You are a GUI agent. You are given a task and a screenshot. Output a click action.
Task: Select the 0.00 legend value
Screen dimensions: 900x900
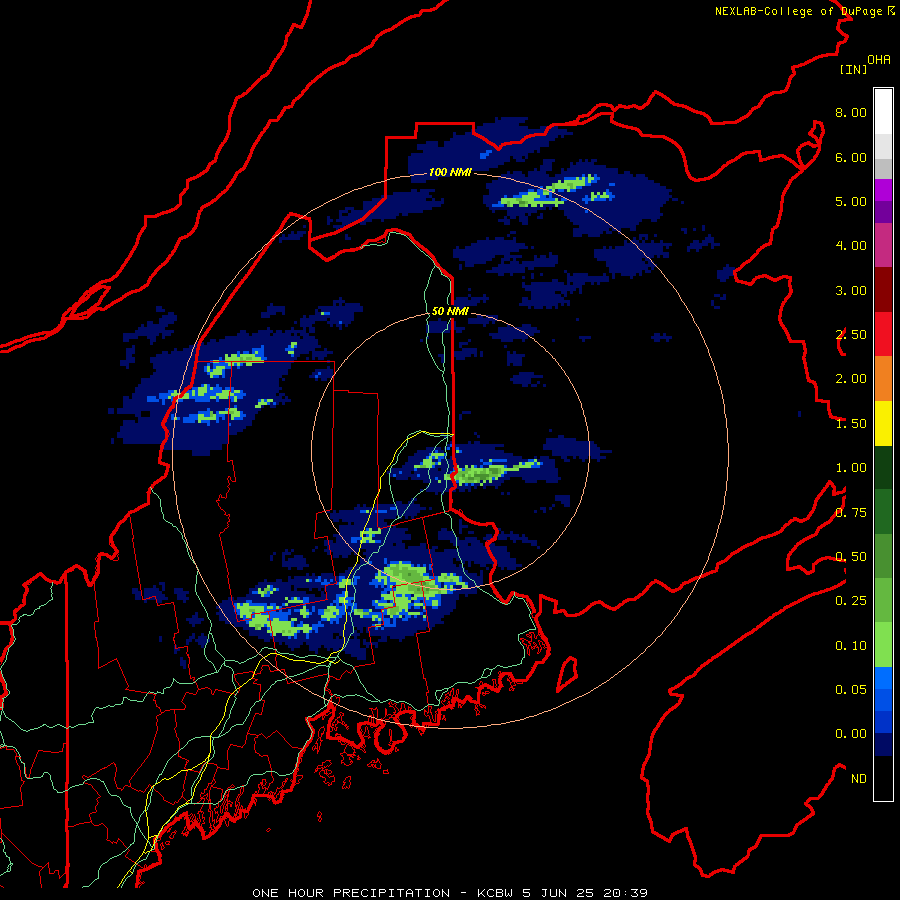coord(851,734)
